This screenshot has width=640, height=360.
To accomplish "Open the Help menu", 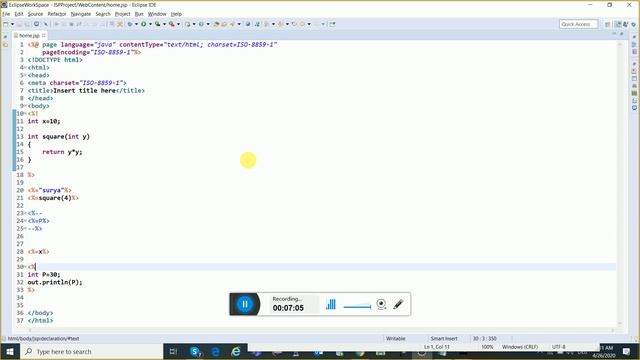I will click(x=176, y=14).
